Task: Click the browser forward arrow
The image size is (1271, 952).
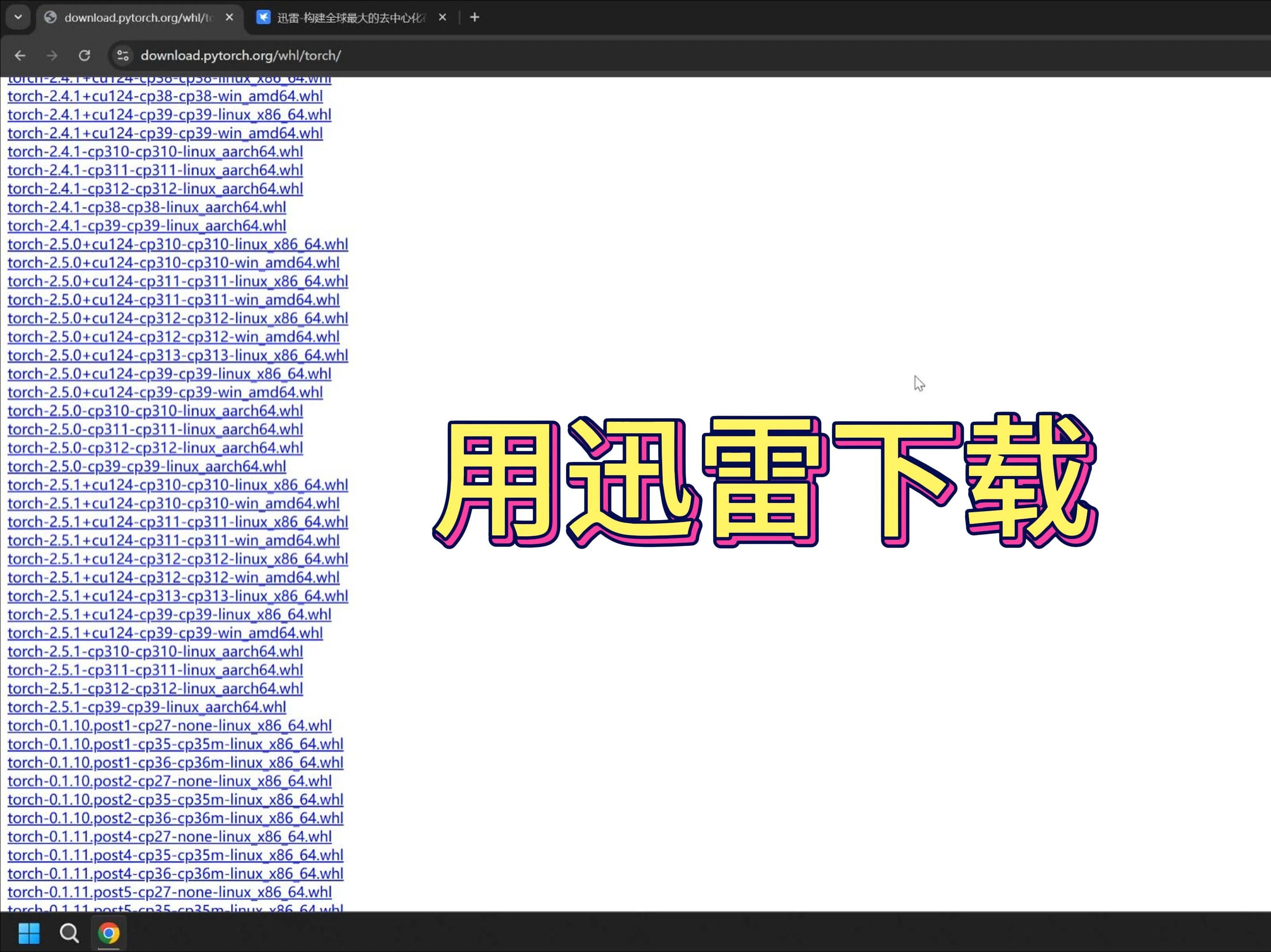Action: [52, 56]
